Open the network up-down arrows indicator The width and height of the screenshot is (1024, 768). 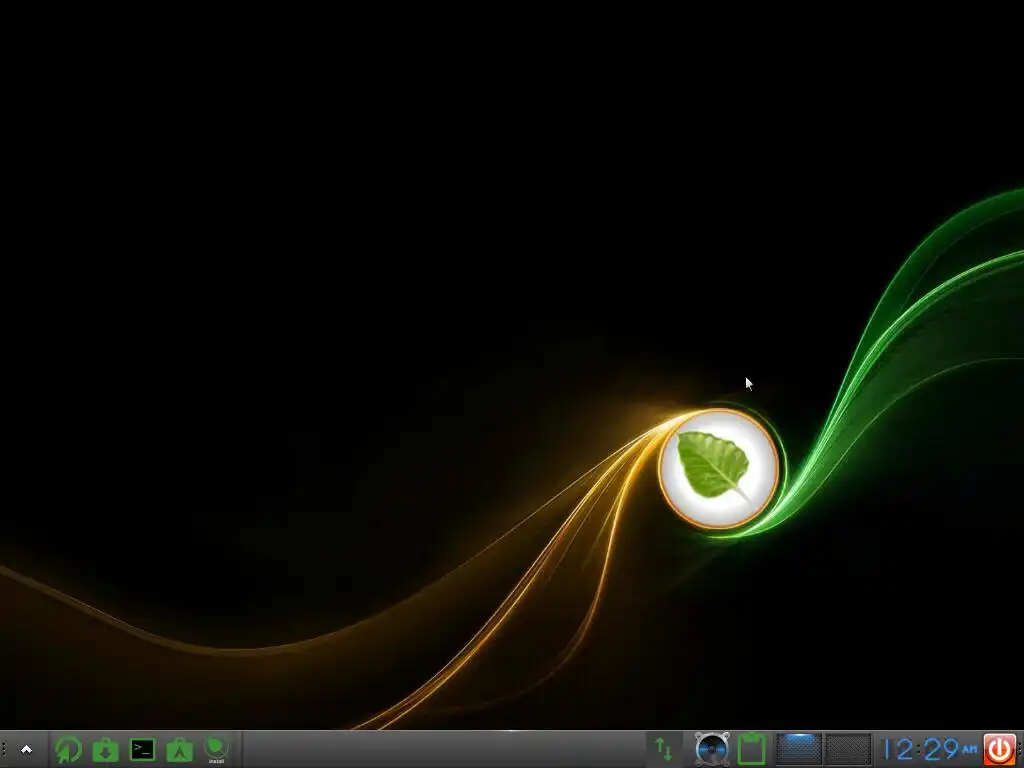coord(663,749)
